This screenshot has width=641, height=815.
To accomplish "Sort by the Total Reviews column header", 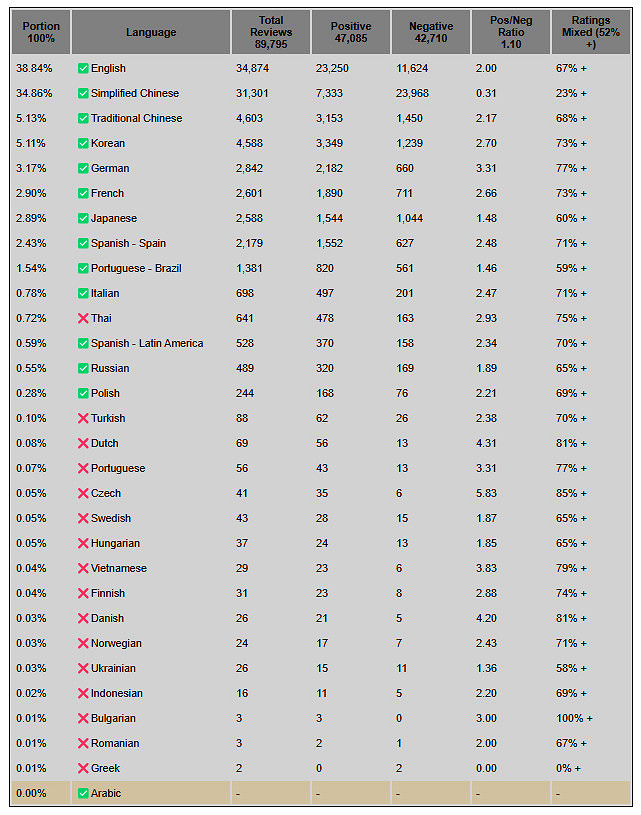I will (x=271, y=32).
